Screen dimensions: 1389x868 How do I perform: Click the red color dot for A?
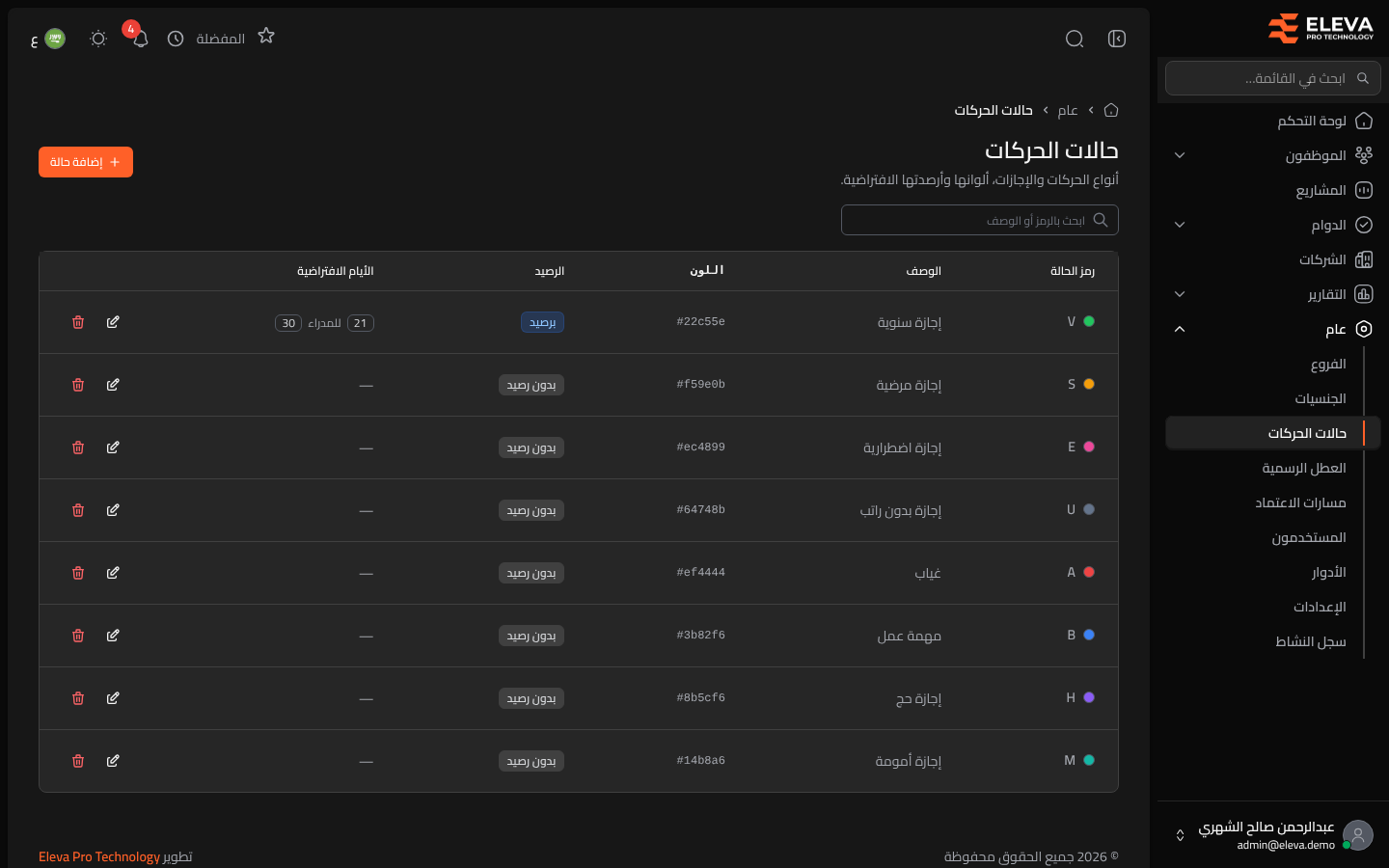(1089, 572)
